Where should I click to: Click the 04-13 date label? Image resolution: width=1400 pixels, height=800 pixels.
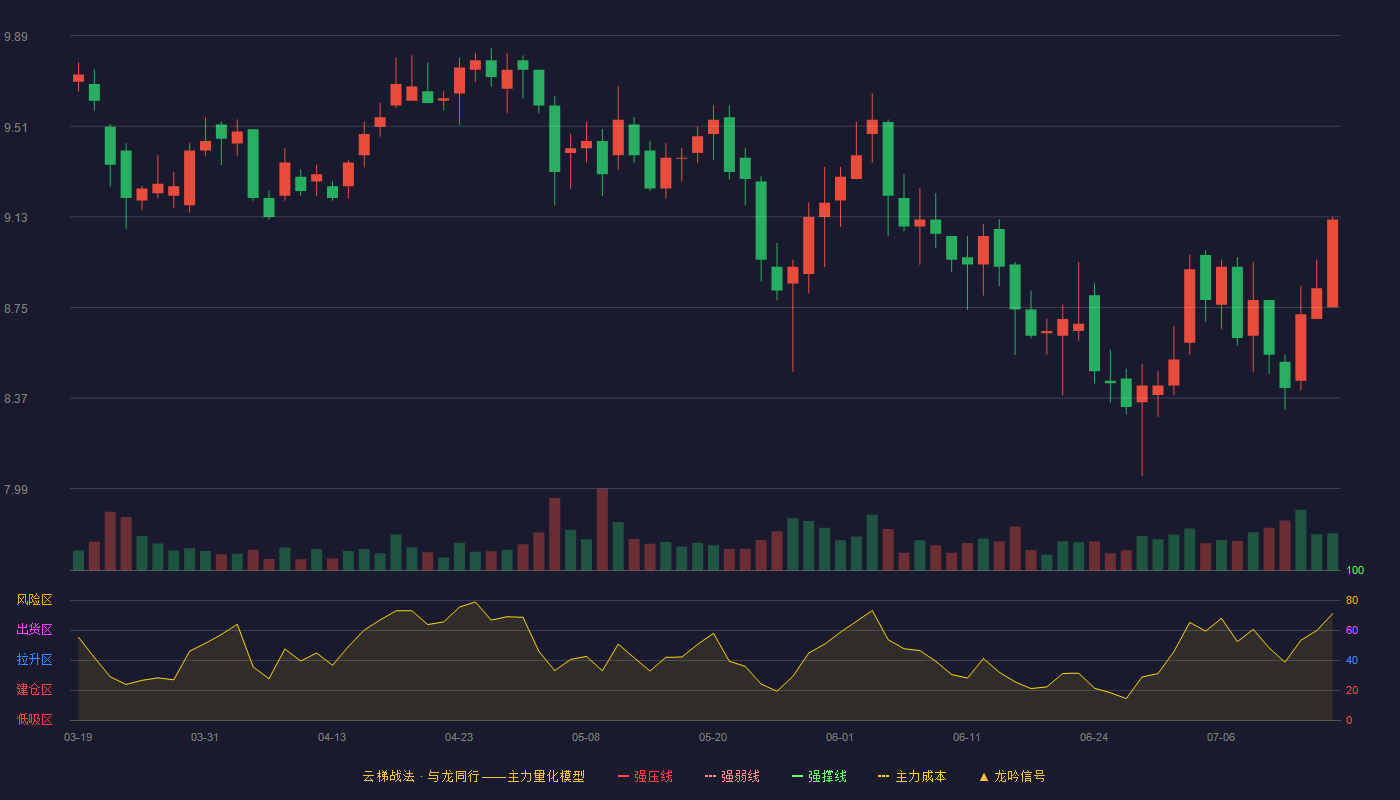[332, 737]
